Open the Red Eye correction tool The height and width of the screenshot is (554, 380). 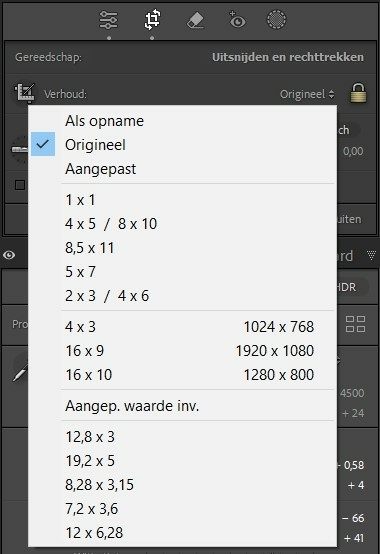click(237, 20)
